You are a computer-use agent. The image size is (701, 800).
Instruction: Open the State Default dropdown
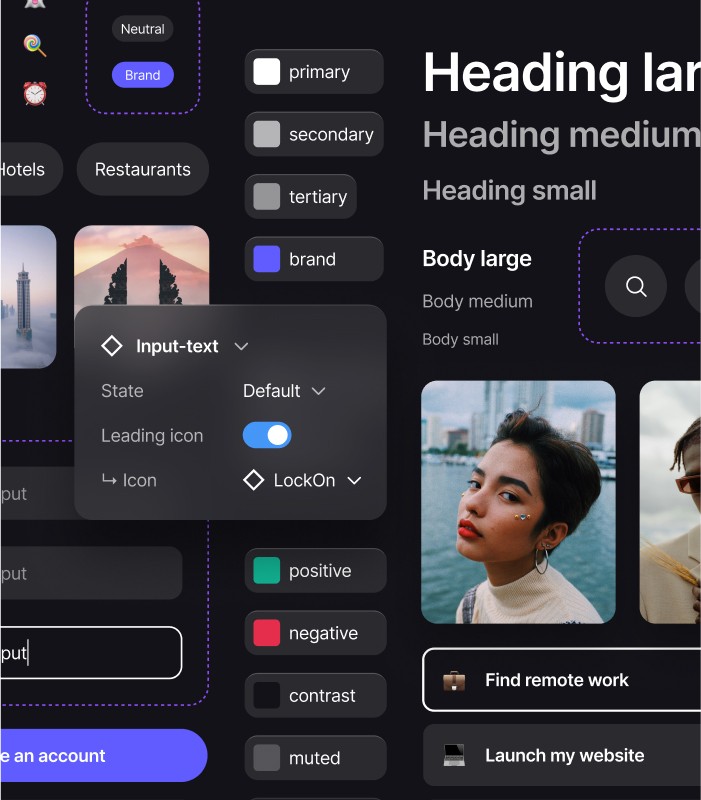284,391
